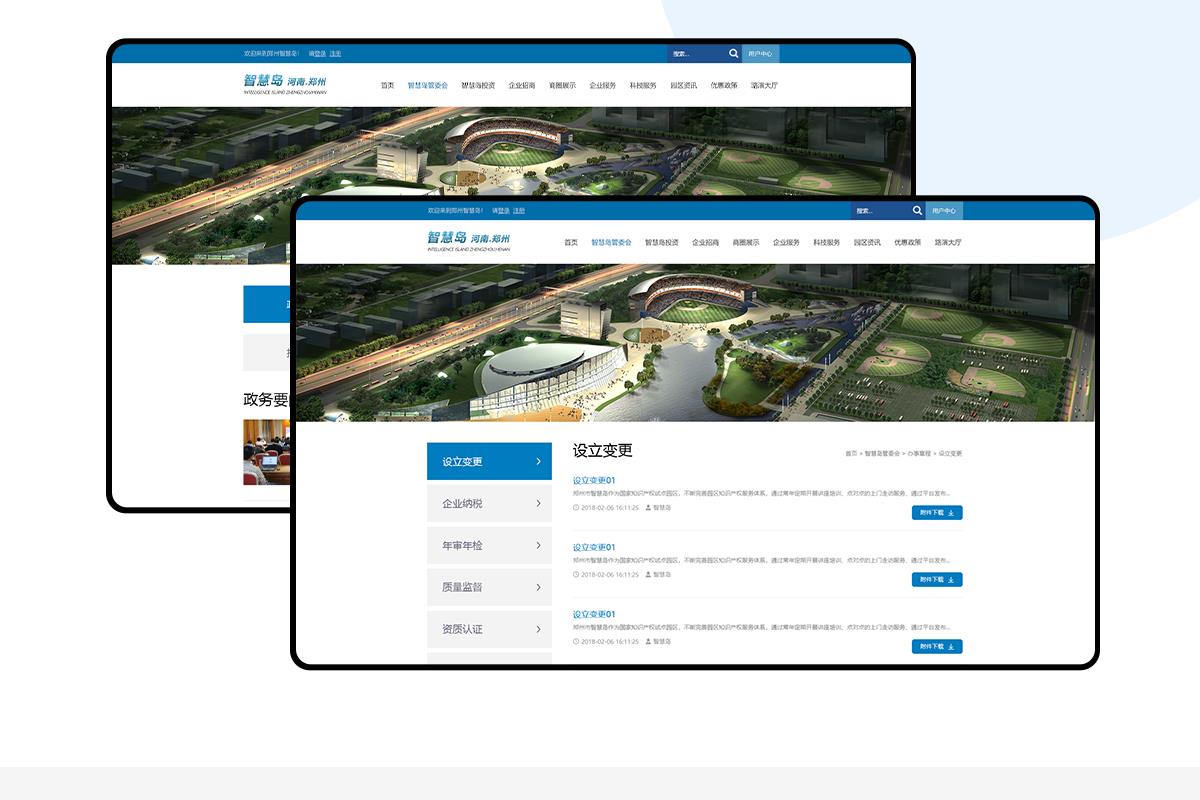Click 首页 in the breadcrumb trail

tap(851, 454)
